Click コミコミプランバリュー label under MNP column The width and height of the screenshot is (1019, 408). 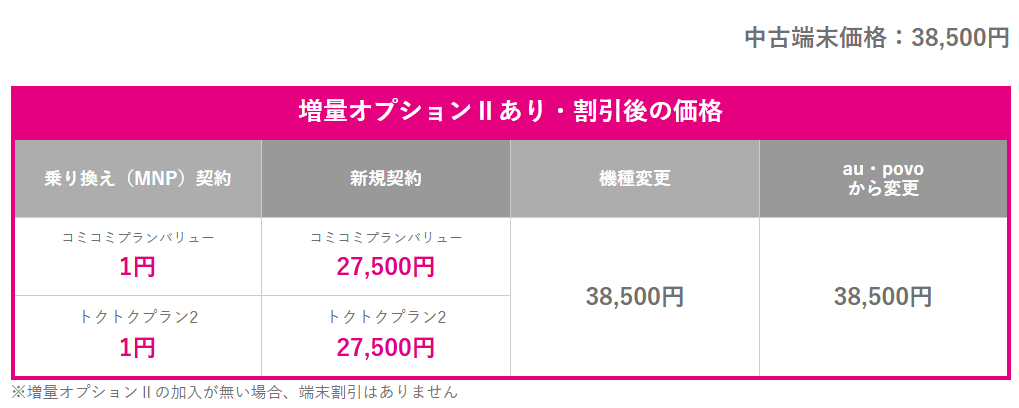tap(138, 238)
